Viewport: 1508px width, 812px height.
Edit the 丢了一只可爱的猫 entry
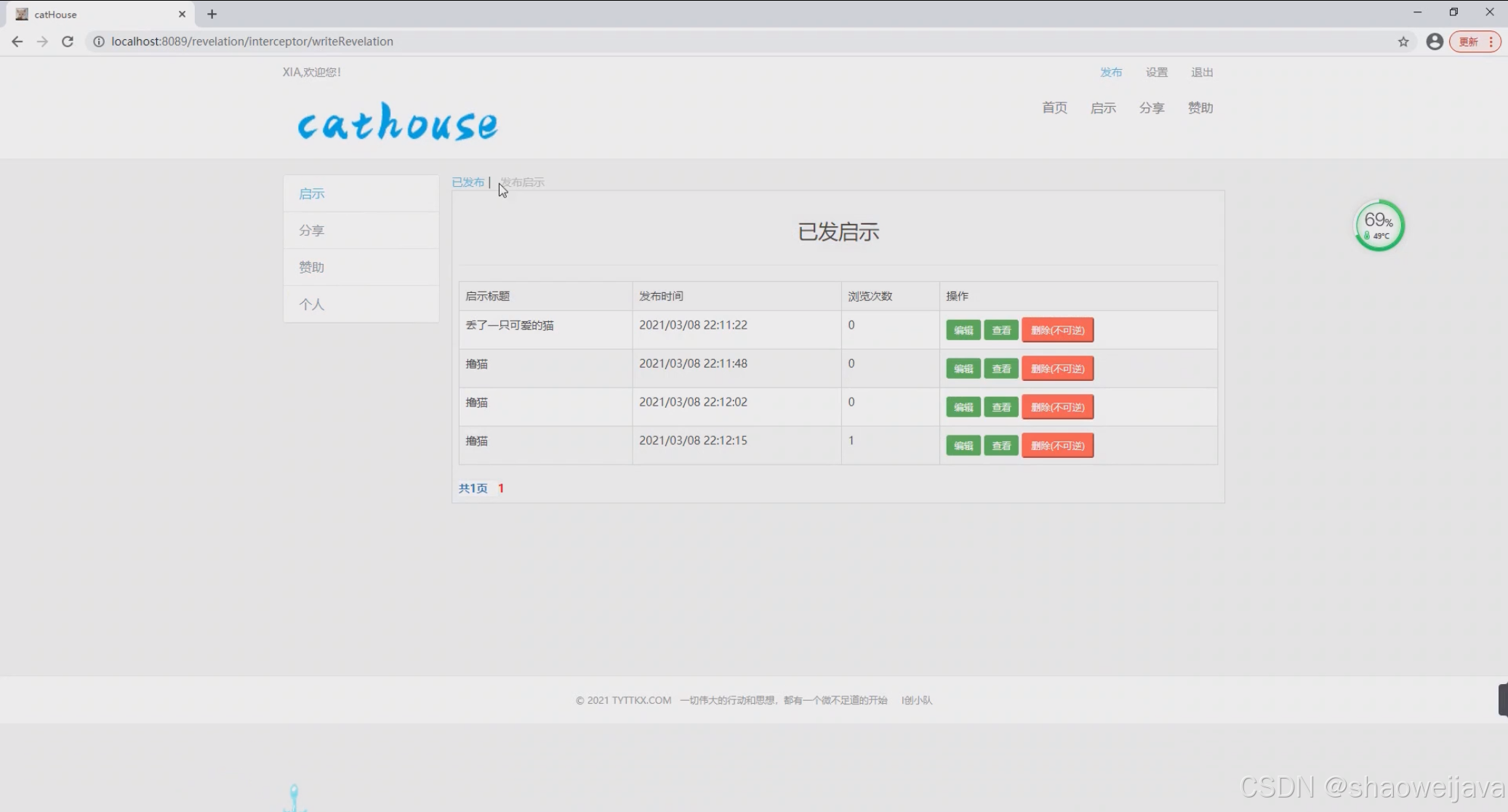pos(963,330)
